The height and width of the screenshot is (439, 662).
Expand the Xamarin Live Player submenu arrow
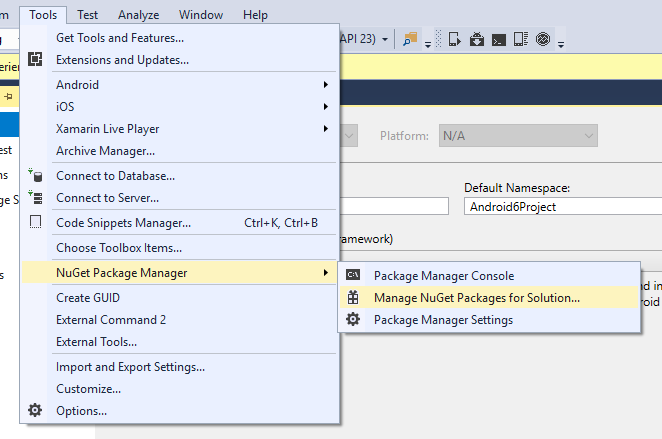pos(326,128)
